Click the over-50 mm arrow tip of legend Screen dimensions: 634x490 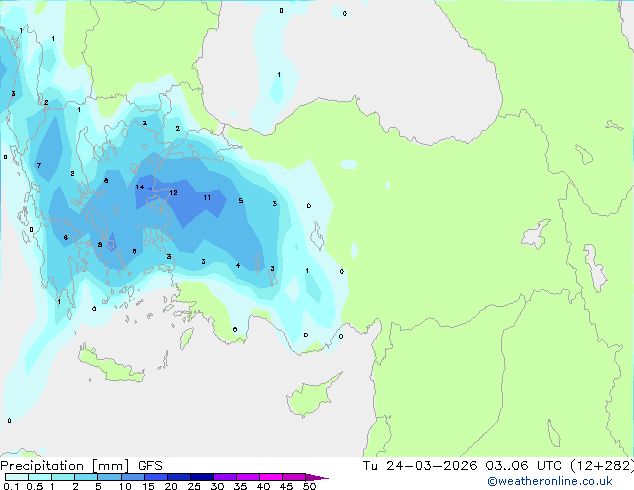317,477
